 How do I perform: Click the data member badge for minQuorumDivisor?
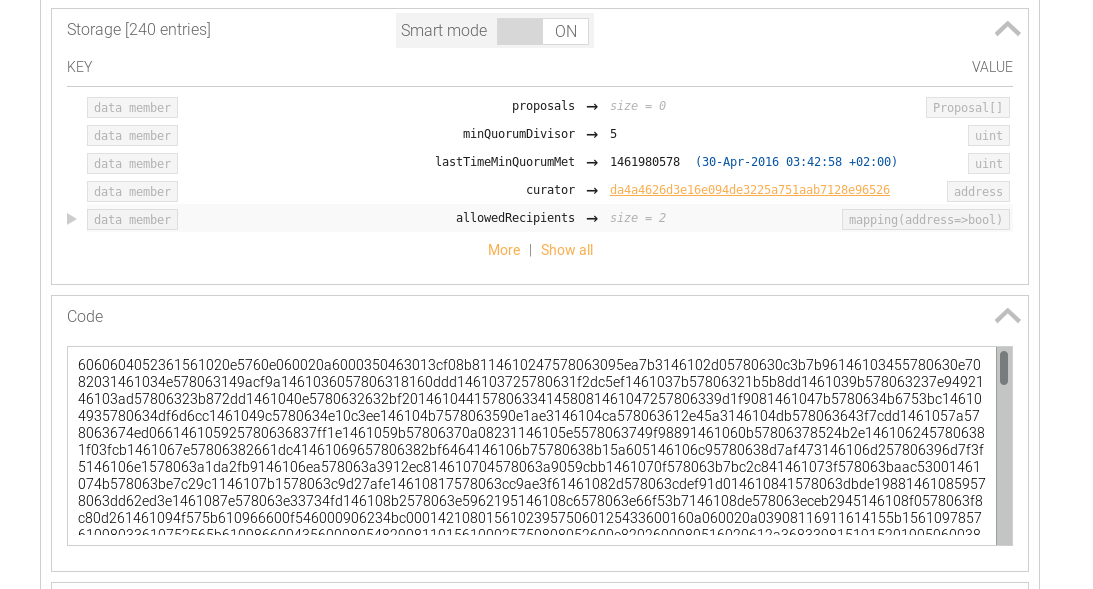(132, 135)
